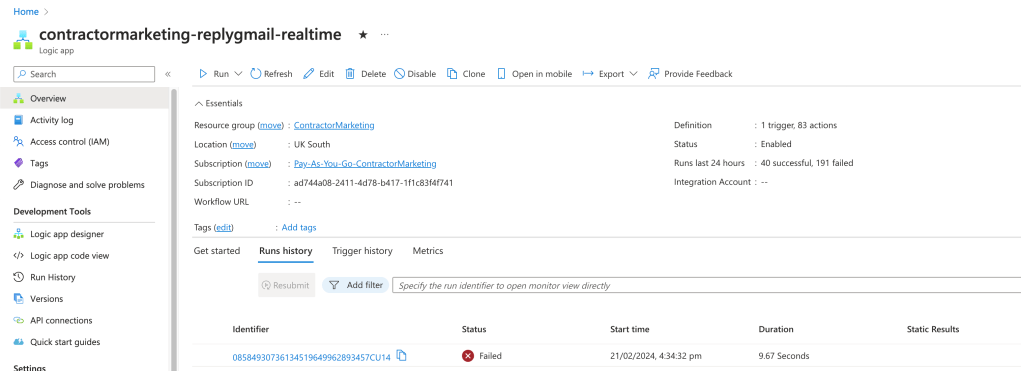Sort by Start time column header
This screenshot has width=1021, height=371.
pos(630,329)
